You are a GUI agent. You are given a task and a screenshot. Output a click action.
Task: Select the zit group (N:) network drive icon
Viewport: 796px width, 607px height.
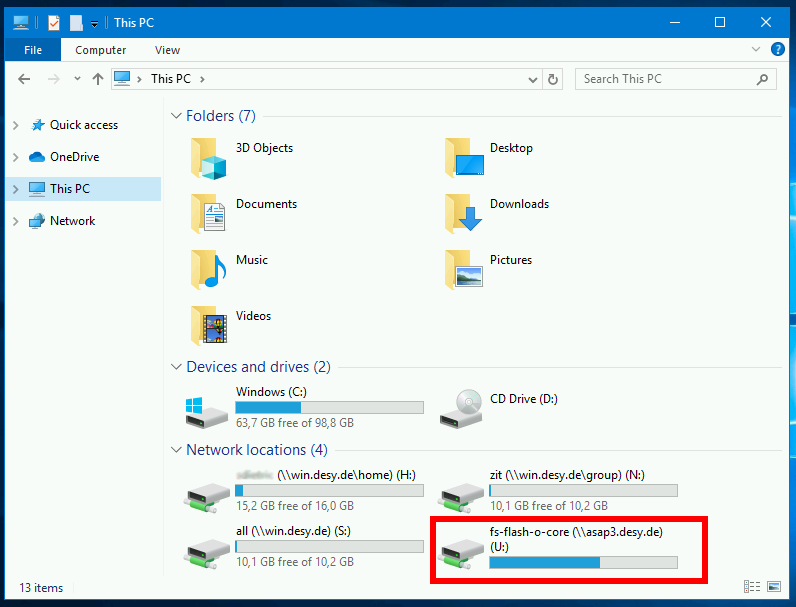click(x=460, y=497)
